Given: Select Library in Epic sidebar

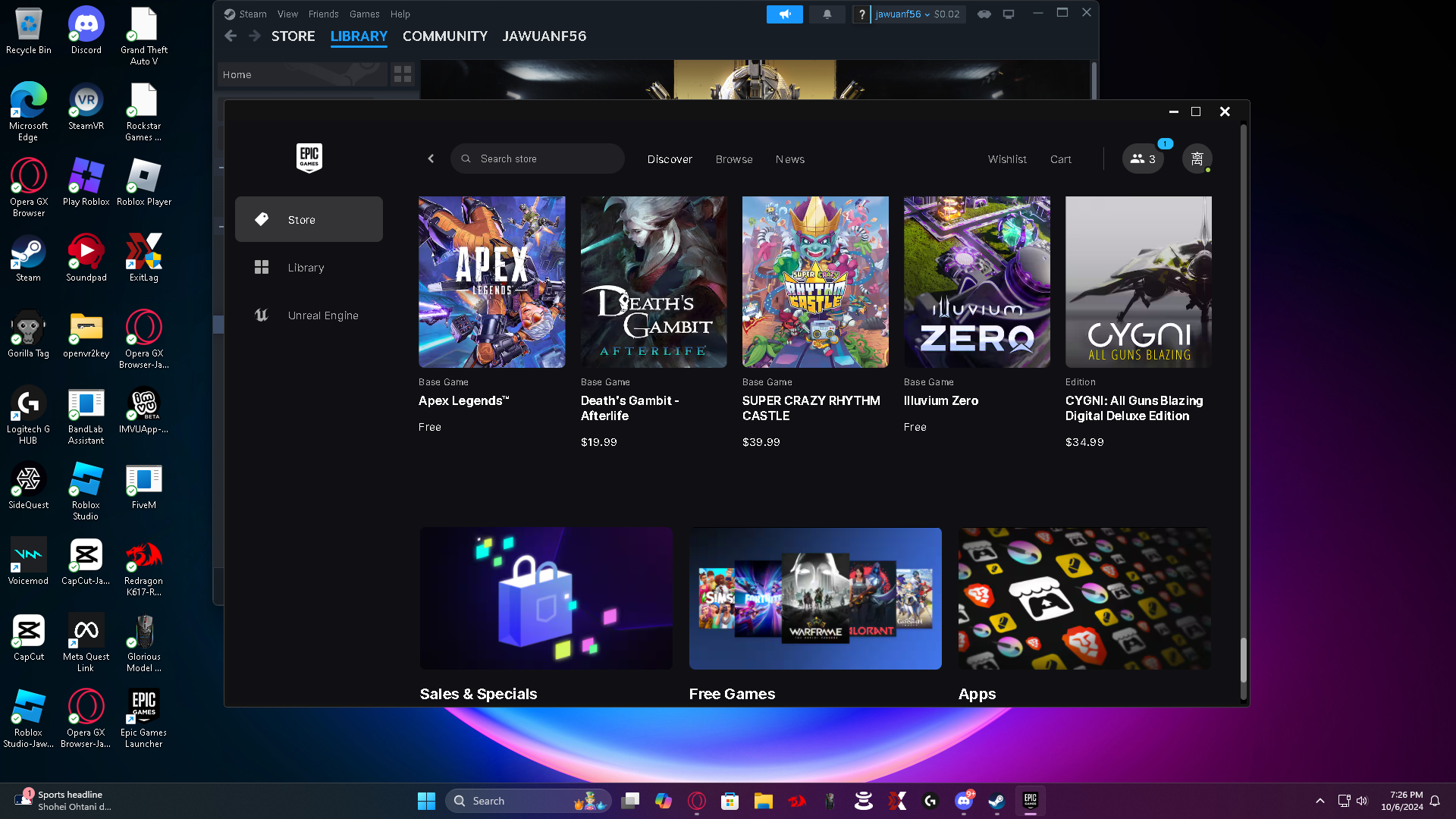Looking at the screenshot, I should 306,268.
